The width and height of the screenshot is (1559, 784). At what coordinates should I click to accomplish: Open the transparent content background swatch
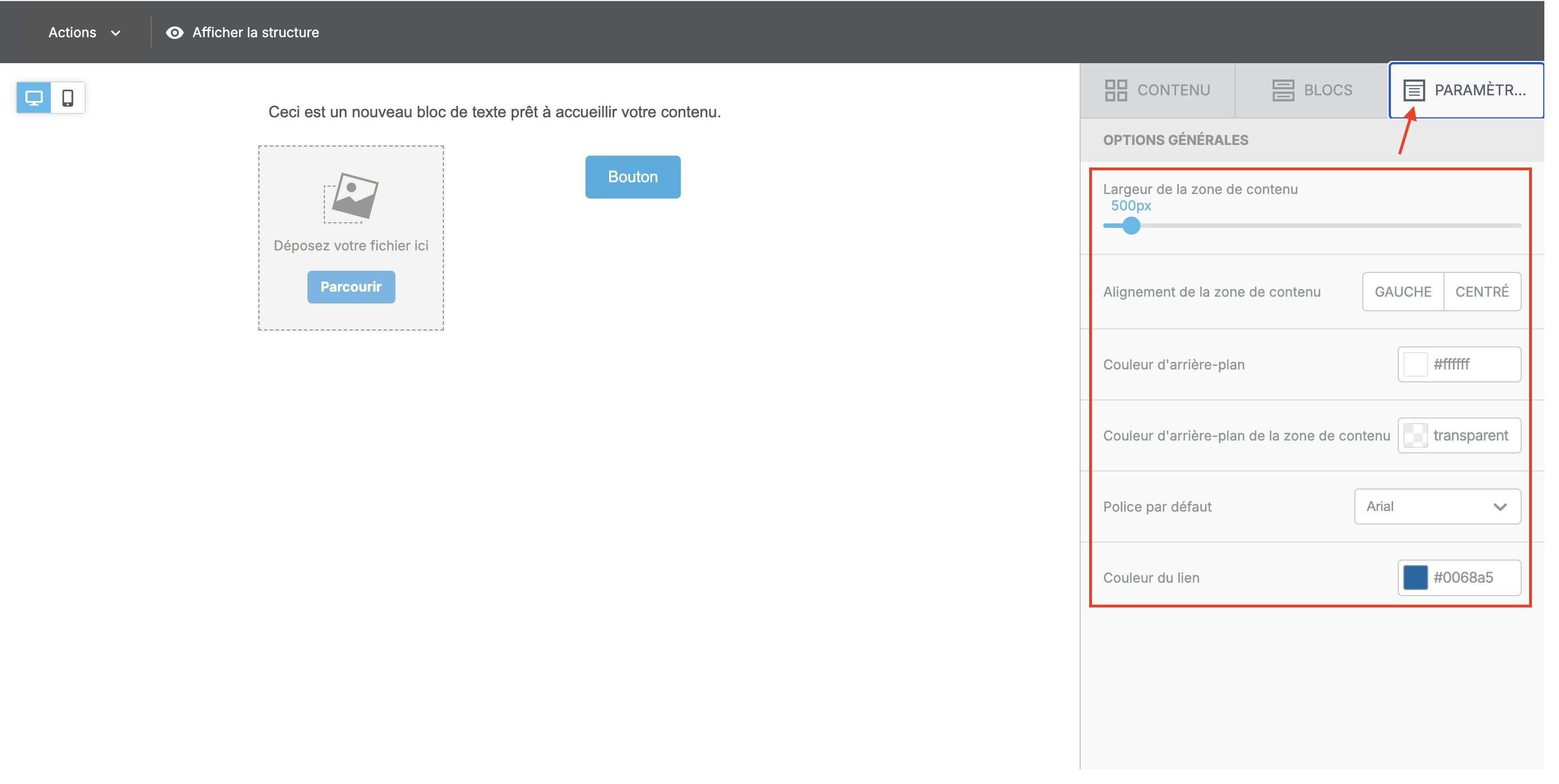click(1415, 436)
